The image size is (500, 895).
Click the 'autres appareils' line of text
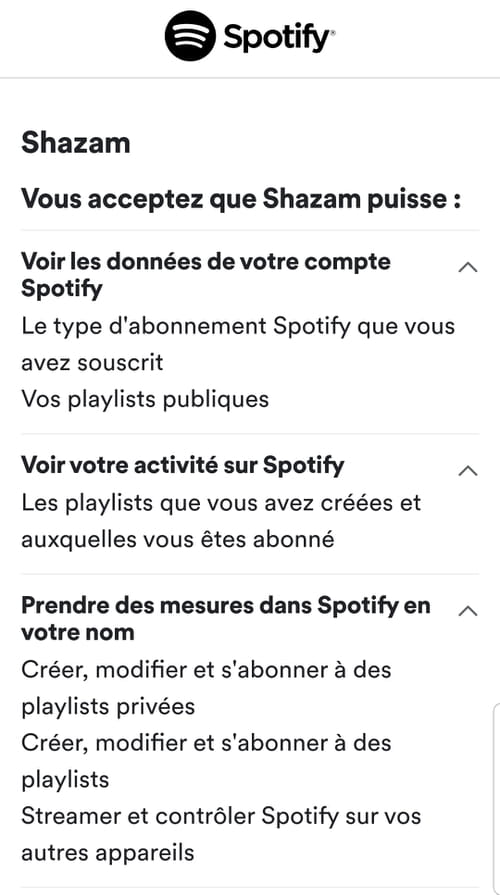[x=108, y=853]
